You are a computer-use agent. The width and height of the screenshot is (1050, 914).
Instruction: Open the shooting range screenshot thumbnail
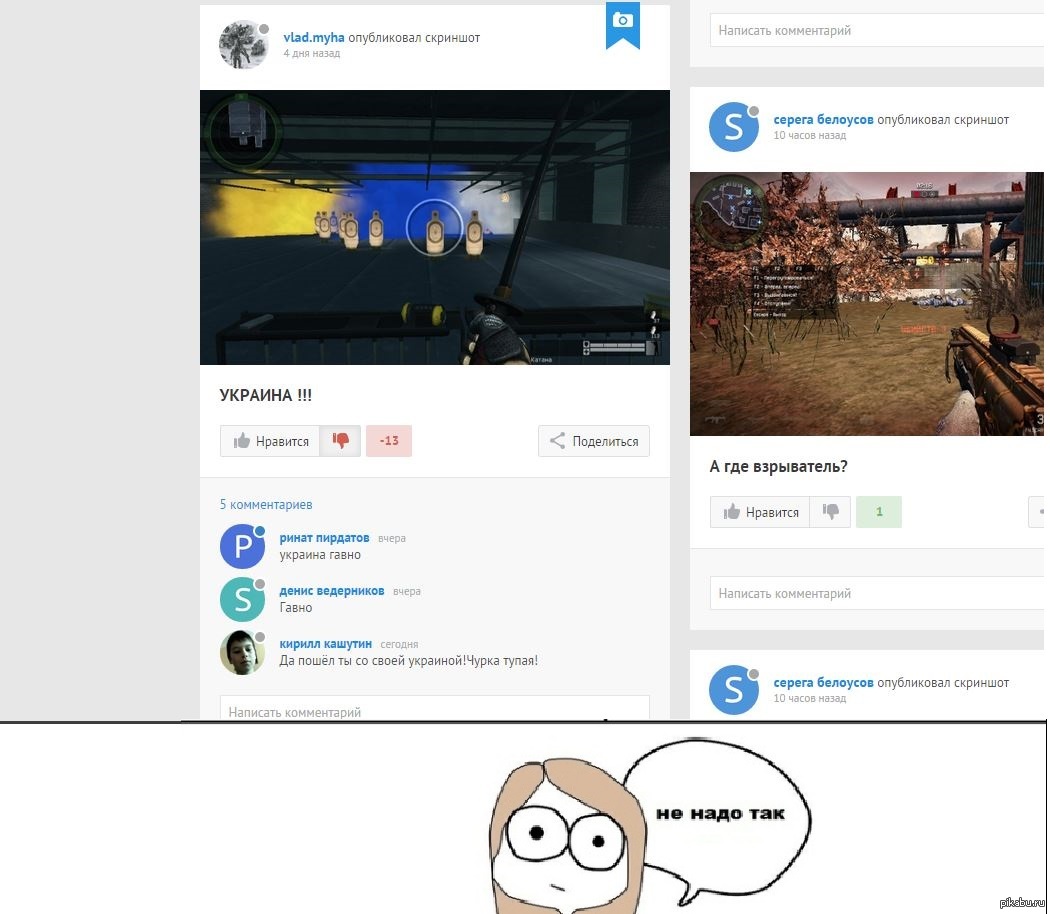click(x=434, y=227)
